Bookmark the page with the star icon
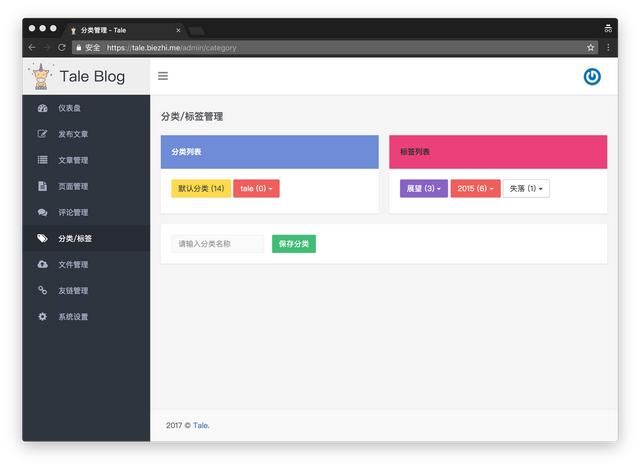Screen dimensions: 640x468 590,48
